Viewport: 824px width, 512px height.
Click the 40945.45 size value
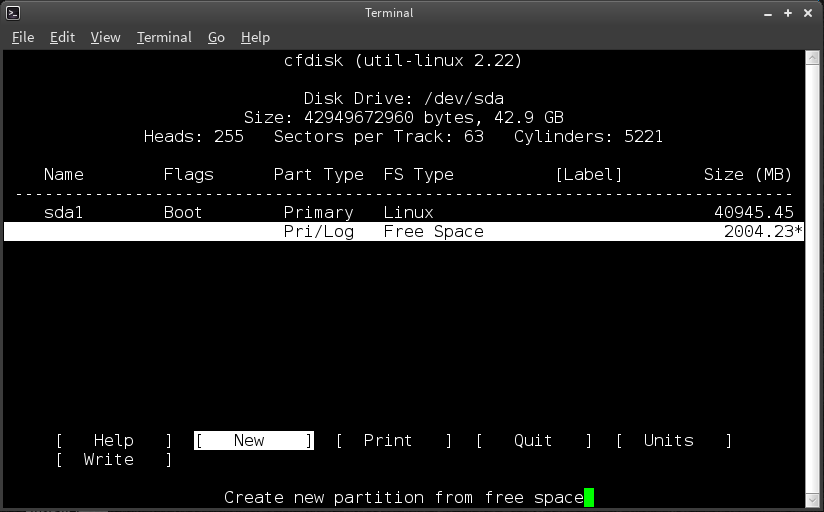754,212
